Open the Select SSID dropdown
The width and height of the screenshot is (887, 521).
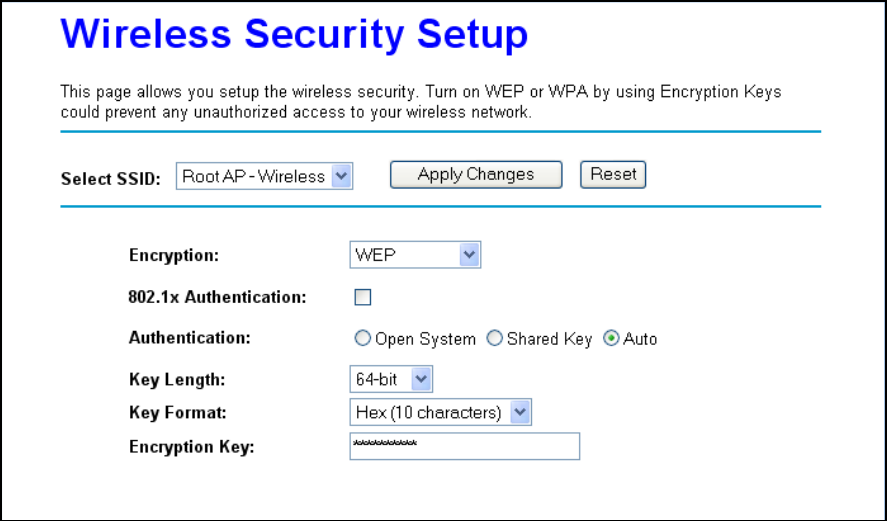(x=265, y=177)
